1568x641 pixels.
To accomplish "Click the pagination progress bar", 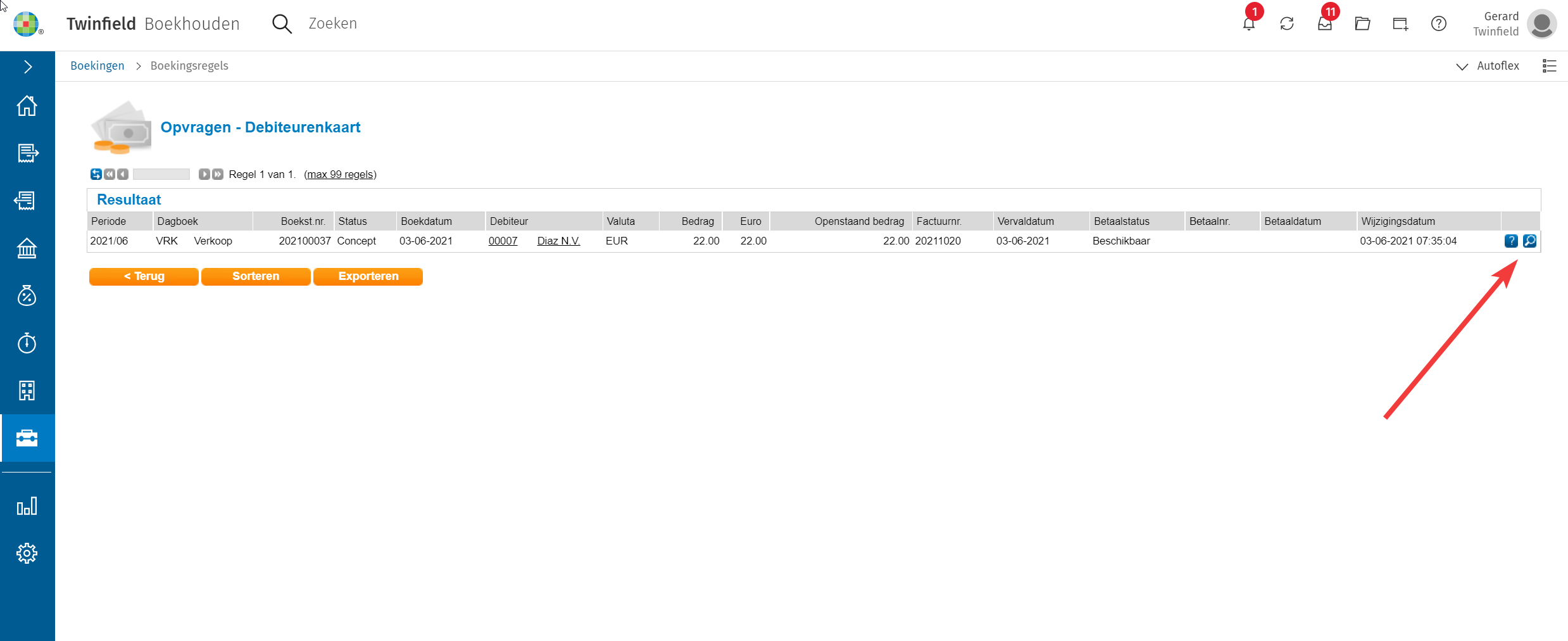I will (x=161, y=174).
